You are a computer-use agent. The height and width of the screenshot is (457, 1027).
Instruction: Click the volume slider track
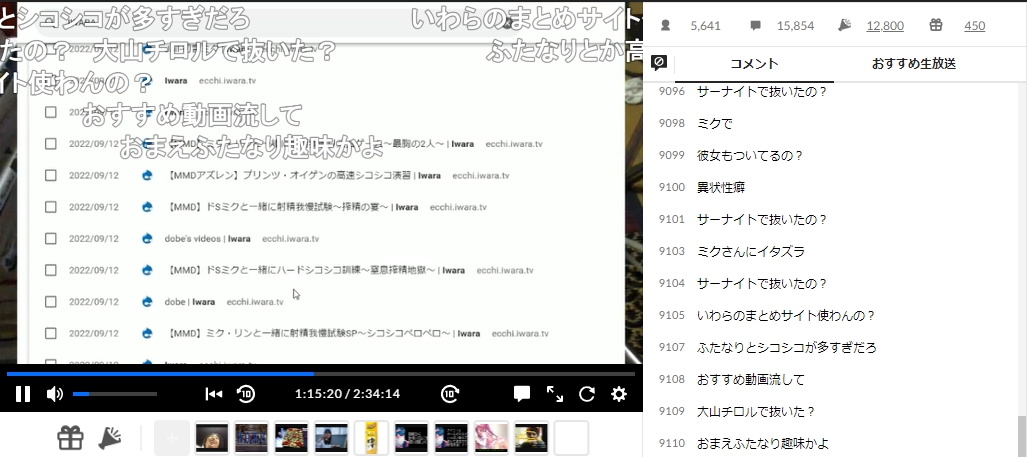click(x=114, y=394)
